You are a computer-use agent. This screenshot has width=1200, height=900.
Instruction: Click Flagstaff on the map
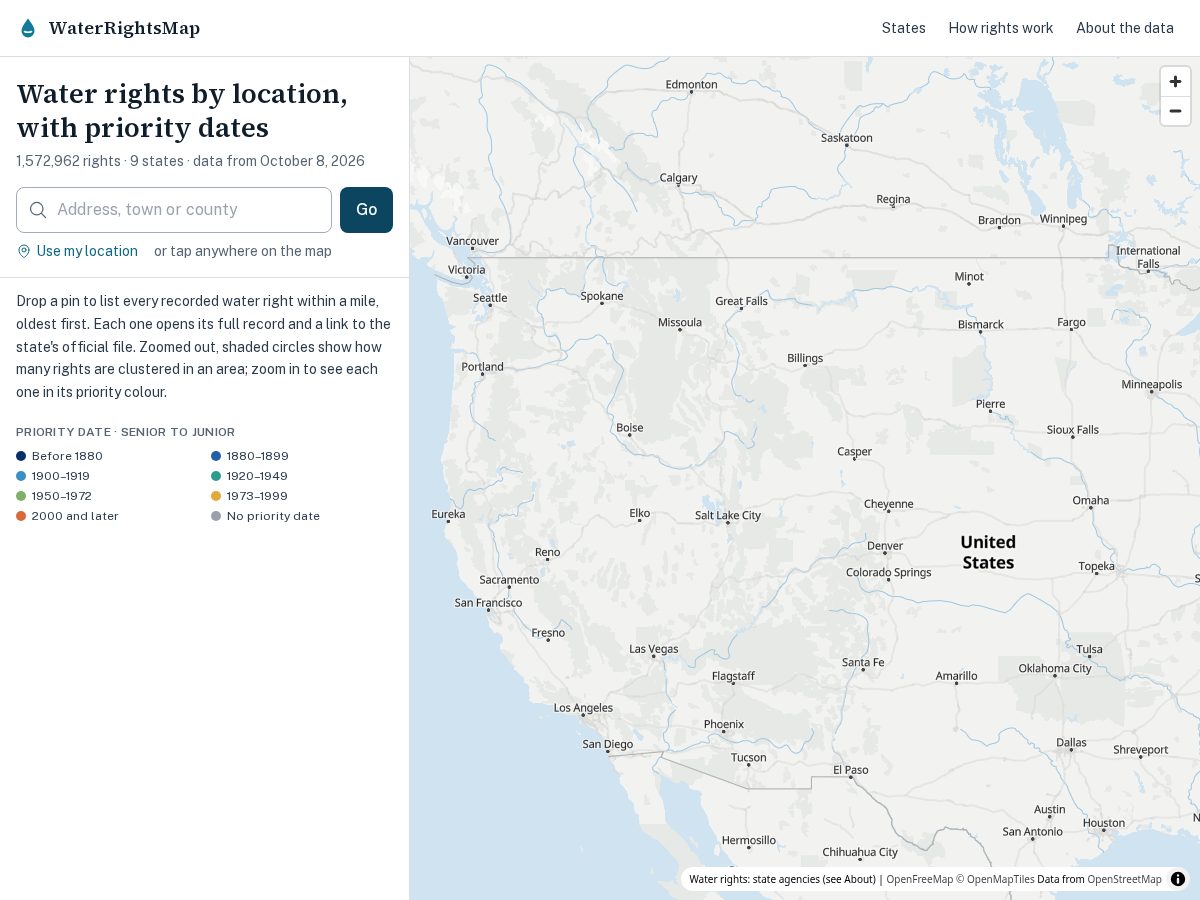click(x=733, y=676)
